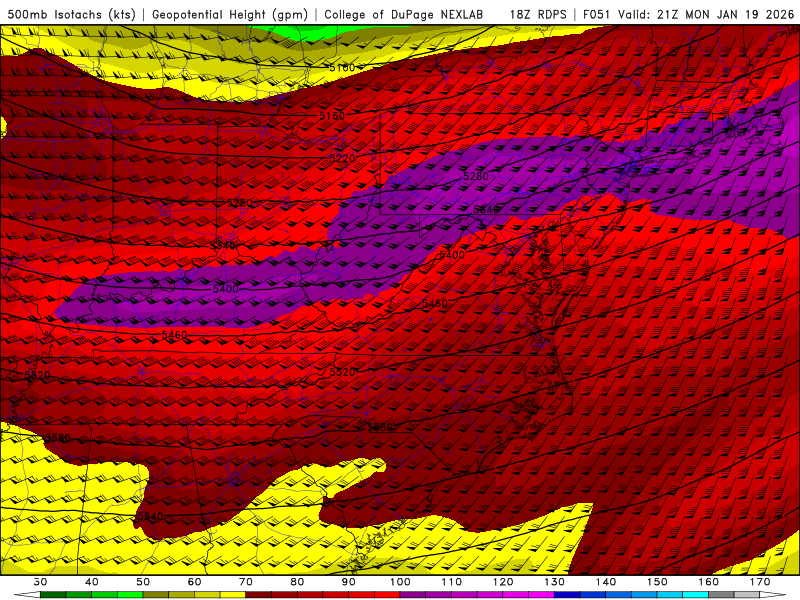Click the colorbar tick label 100
Screen dimensions: 800x600
(x=400, y=582)
